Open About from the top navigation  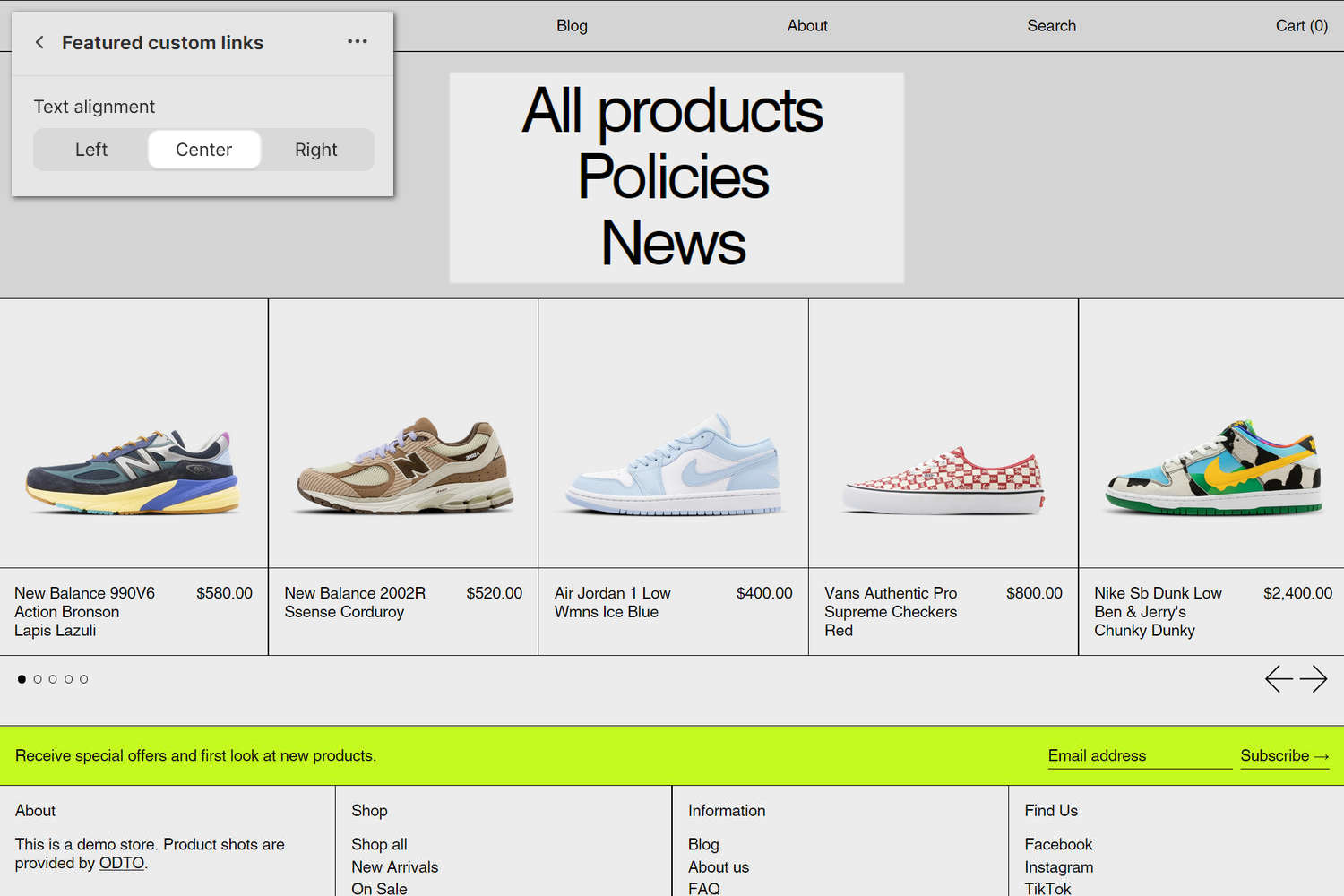[x=806, y=25]
